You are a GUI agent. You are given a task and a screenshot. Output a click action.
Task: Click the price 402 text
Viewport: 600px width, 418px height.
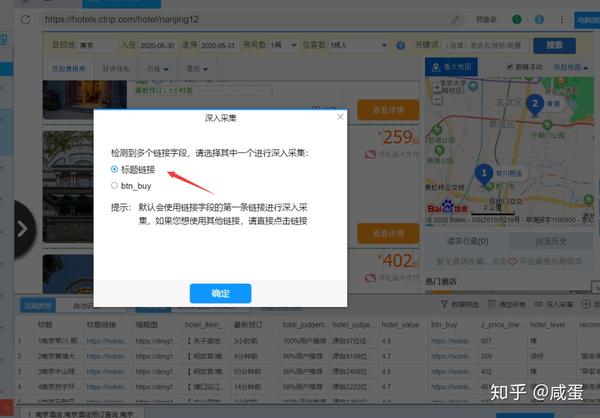click(398, 261)
